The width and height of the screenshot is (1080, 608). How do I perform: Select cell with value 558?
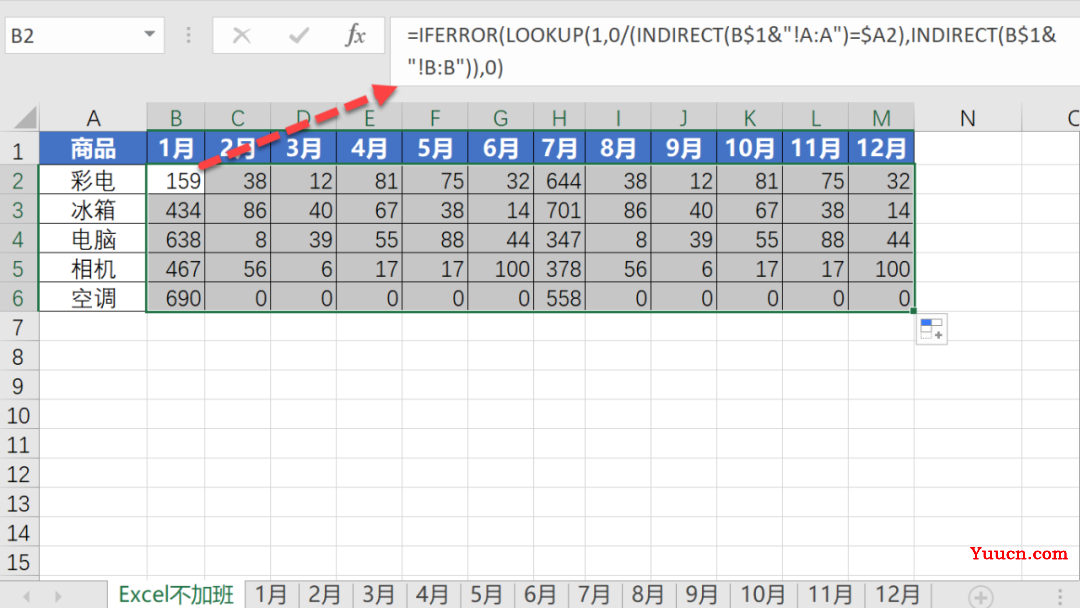click(x=559, y=298)
